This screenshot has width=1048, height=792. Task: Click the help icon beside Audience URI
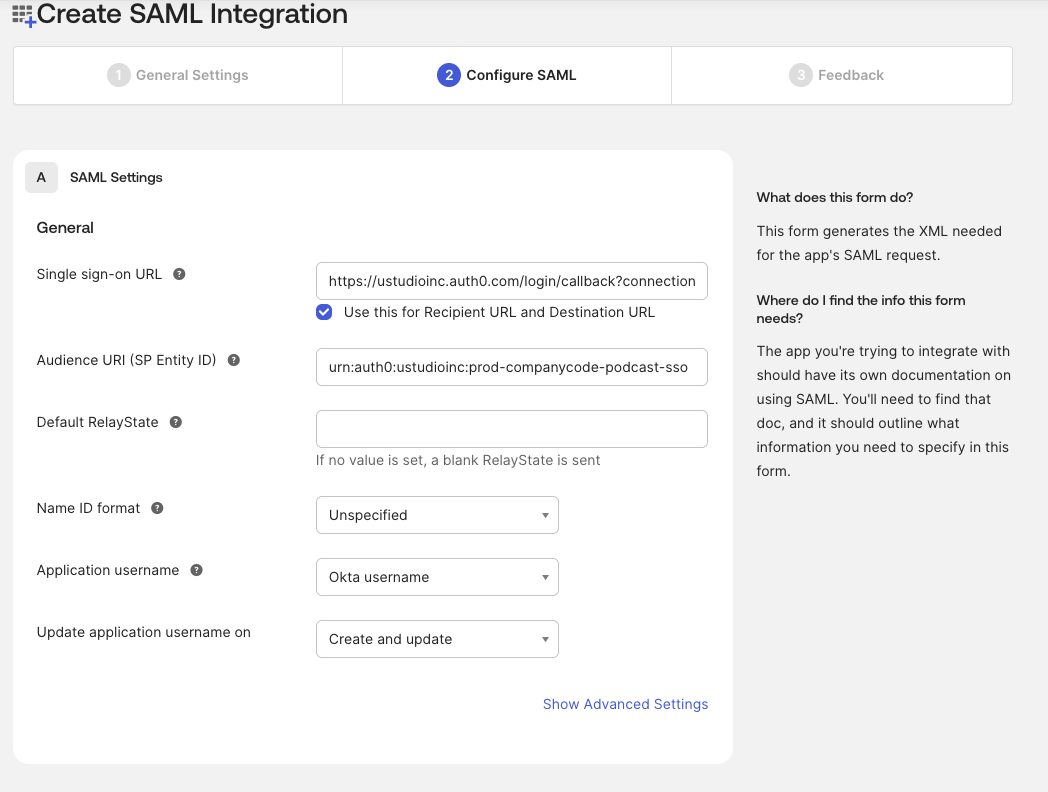(x=233, y=360)
